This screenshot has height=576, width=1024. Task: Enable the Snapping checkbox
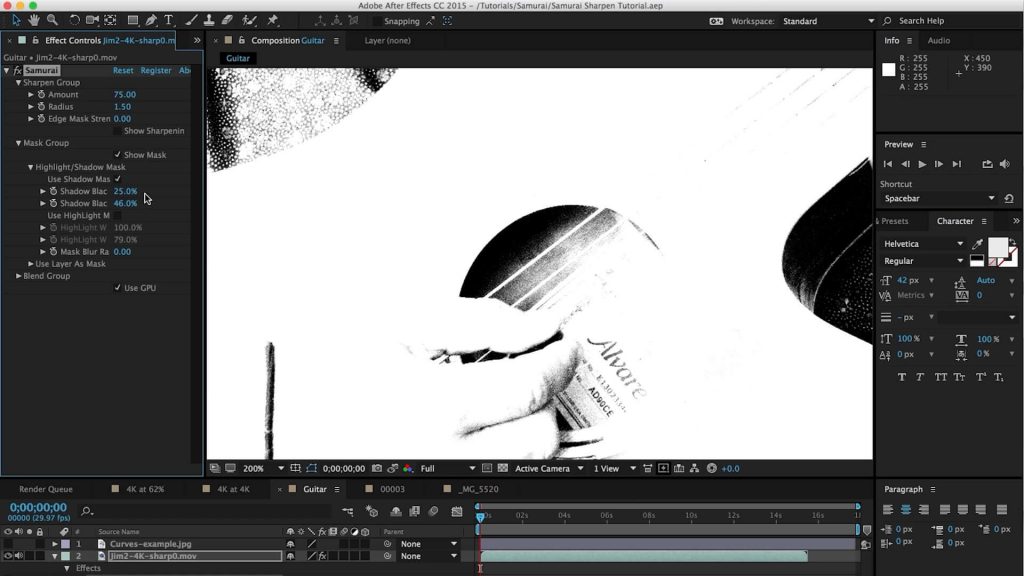(x=377, y=21)
